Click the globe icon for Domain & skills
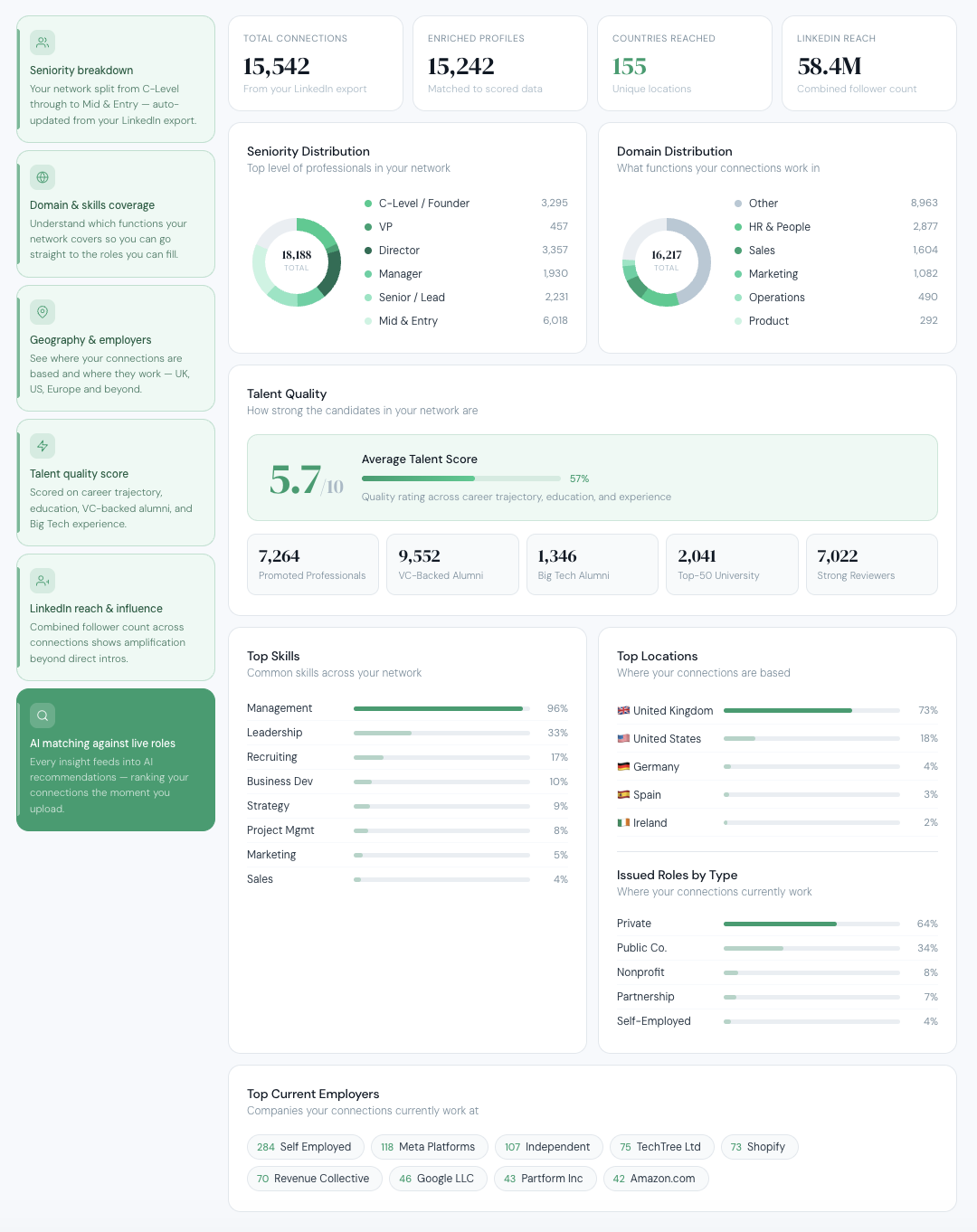 pos(43,177)
